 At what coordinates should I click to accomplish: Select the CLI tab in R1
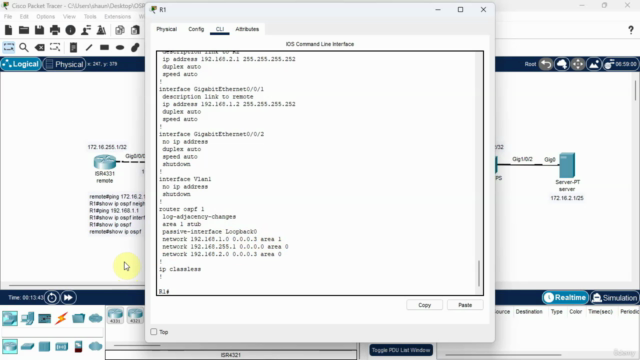click(220, 29)
